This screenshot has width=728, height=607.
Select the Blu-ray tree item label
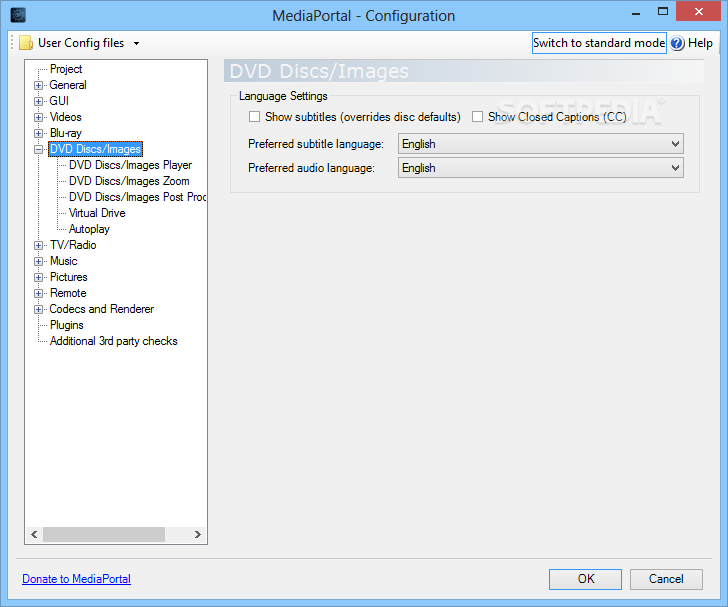tap(65, 133)
